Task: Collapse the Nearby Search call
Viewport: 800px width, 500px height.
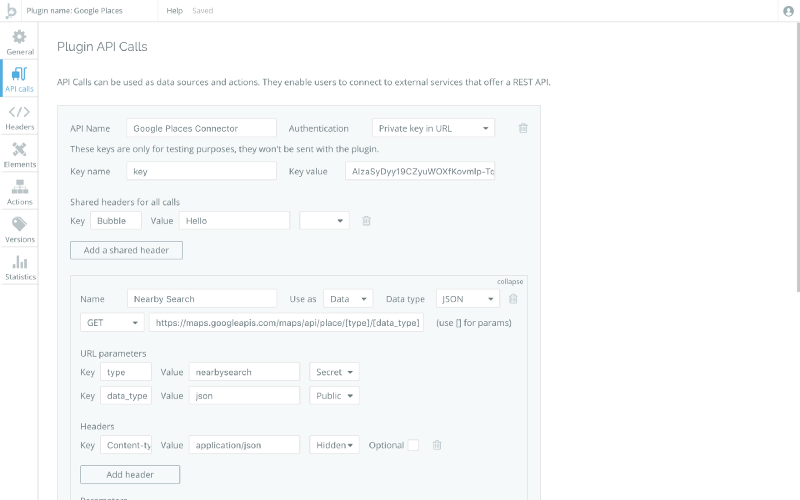Action: click(x=510, y=281)
